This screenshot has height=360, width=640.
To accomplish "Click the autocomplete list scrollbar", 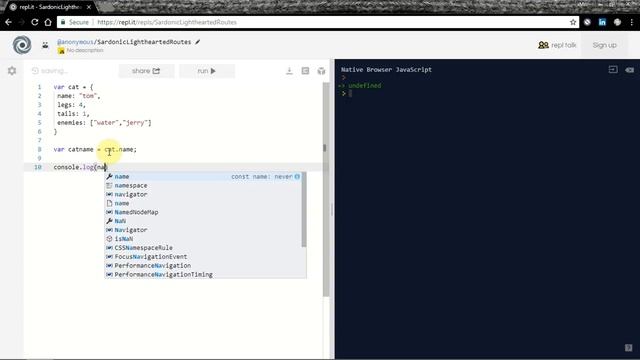I will click(x=304, y=210).
